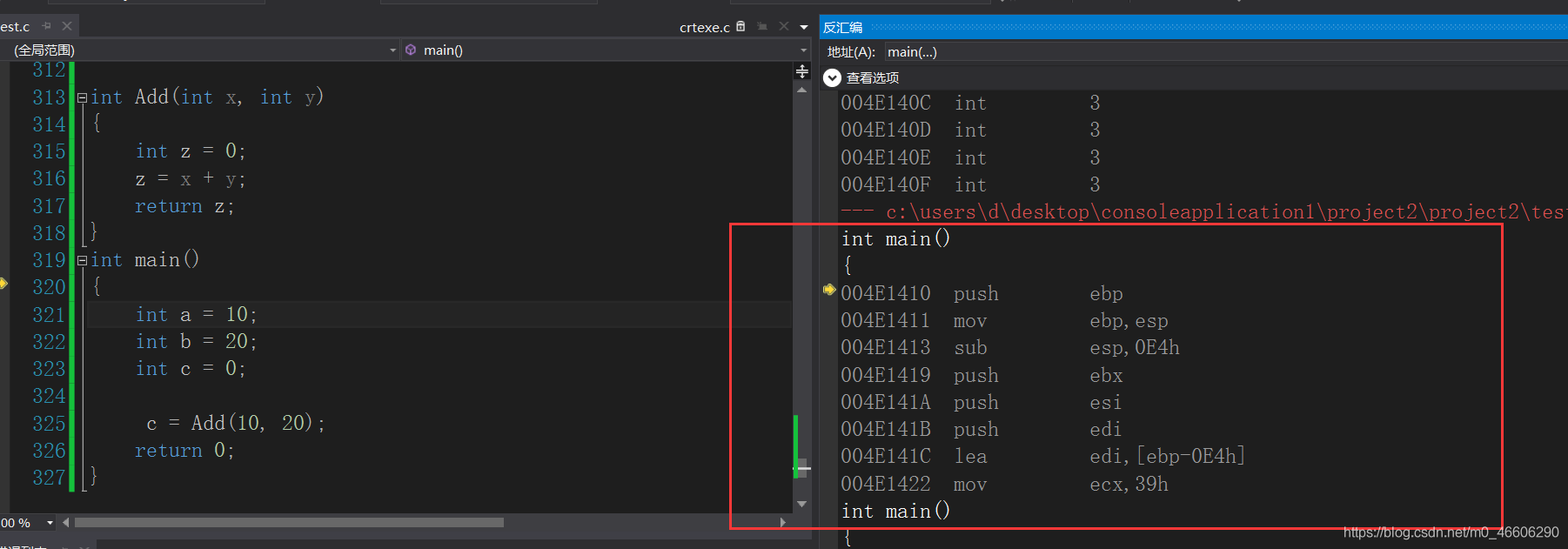
Task: Close the crtexe.c tab
Action: (784, 26)
